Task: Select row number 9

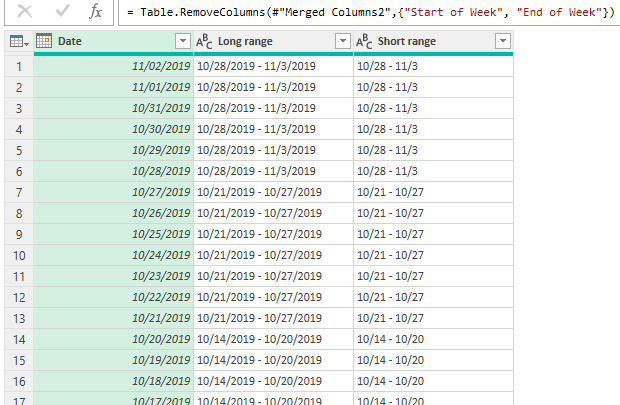Action: coord(19,234)
